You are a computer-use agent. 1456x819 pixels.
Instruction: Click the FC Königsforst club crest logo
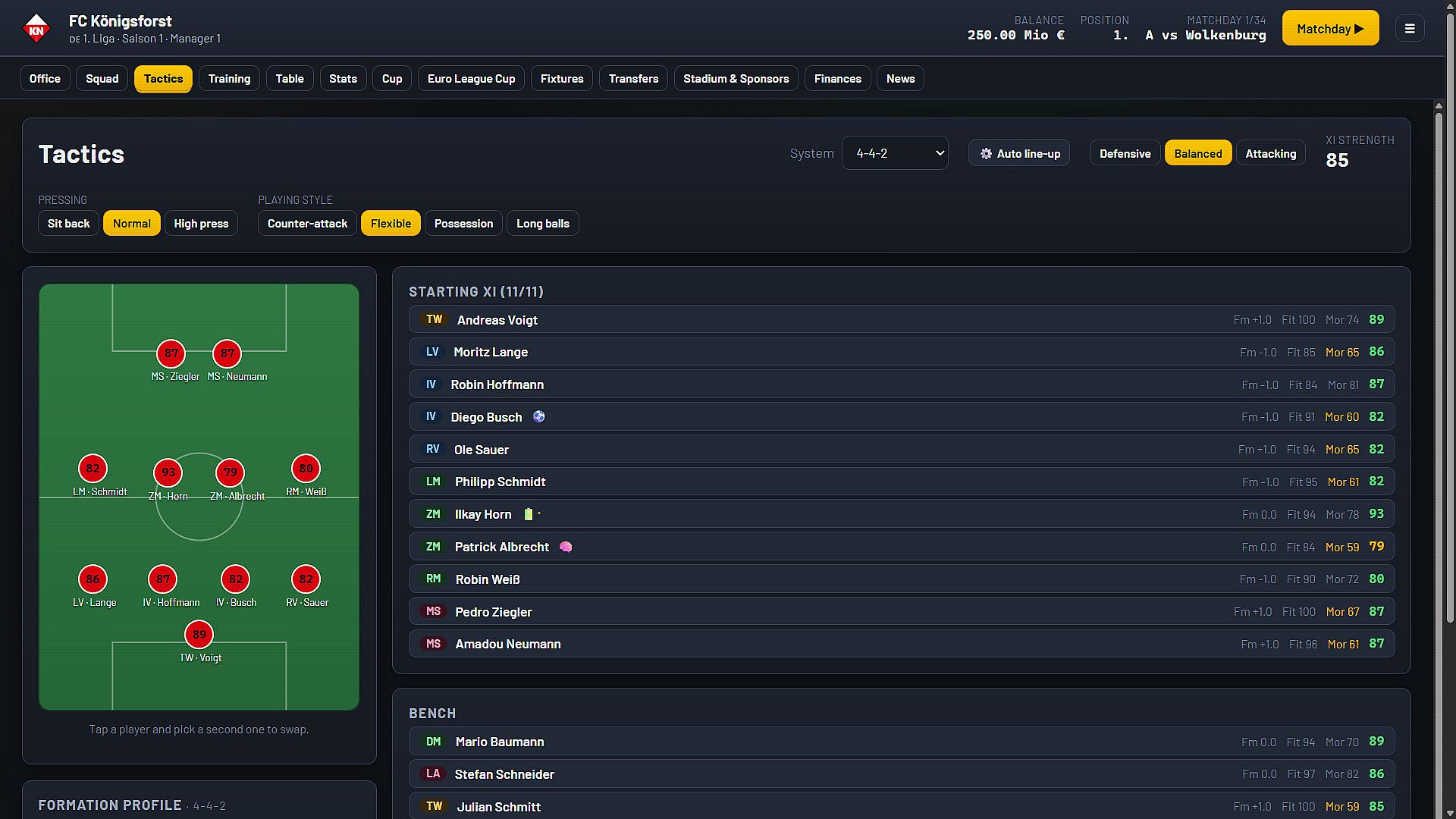(x=36, y=28)
